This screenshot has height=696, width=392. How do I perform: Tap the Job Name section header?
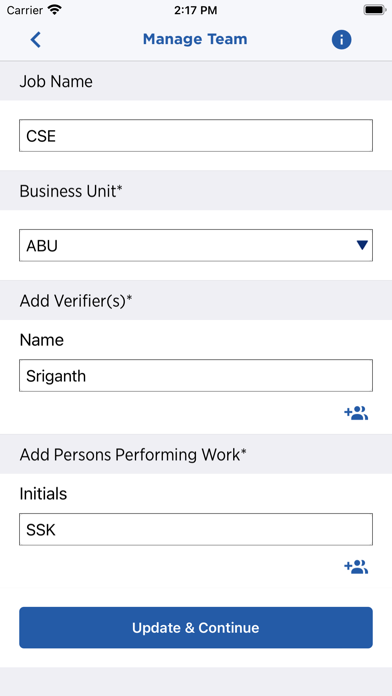56,81
